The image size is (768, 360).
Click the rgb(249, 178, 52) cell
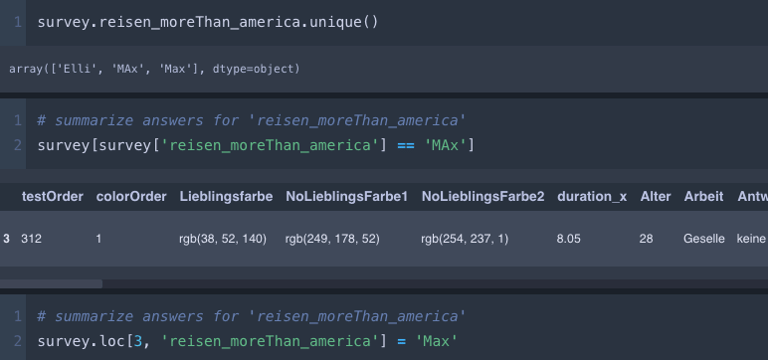tap(332, 239)
